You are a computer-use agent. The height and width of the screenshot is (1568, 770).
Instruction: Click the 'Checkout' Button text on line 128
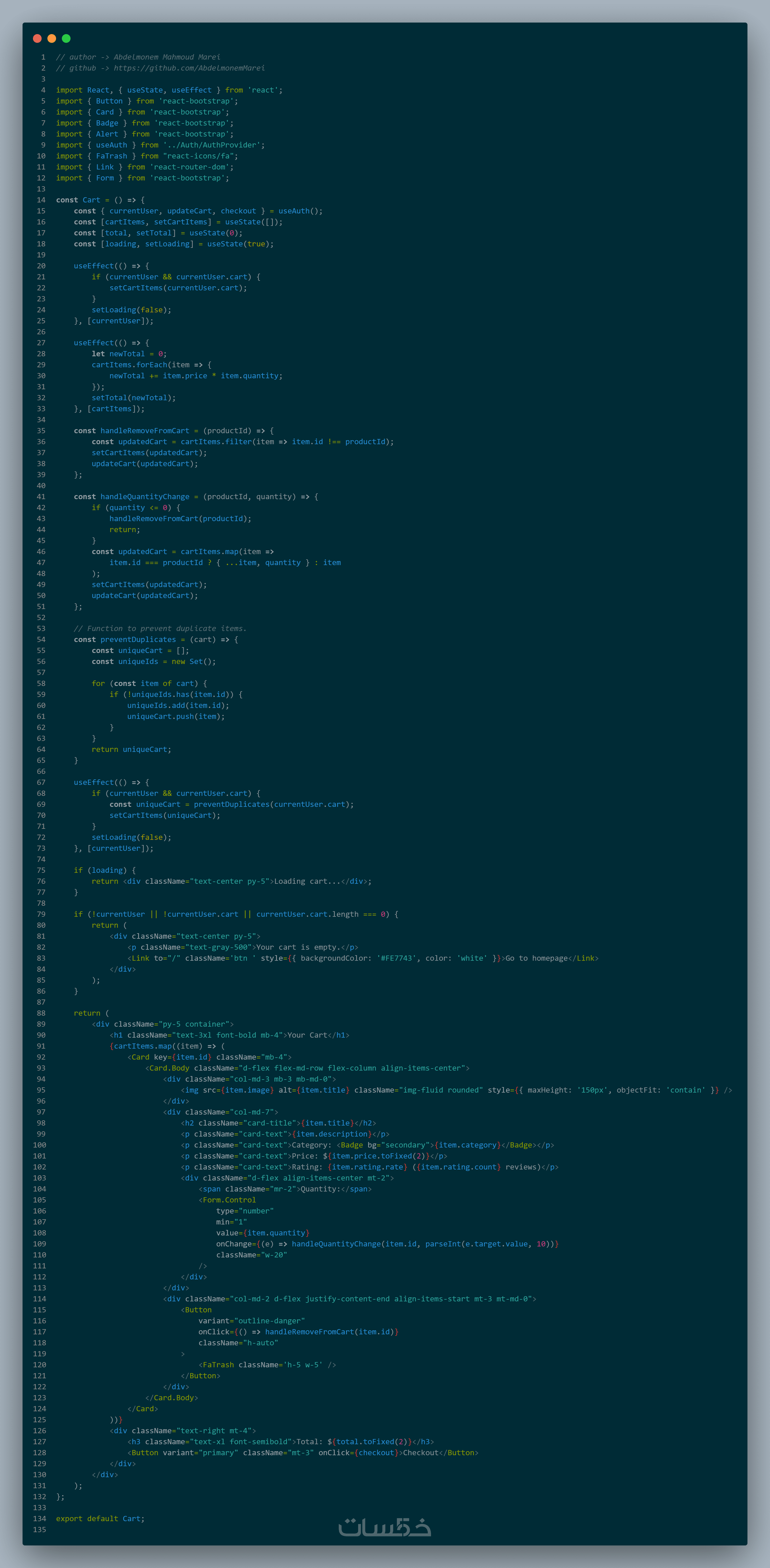[420, 1452]
